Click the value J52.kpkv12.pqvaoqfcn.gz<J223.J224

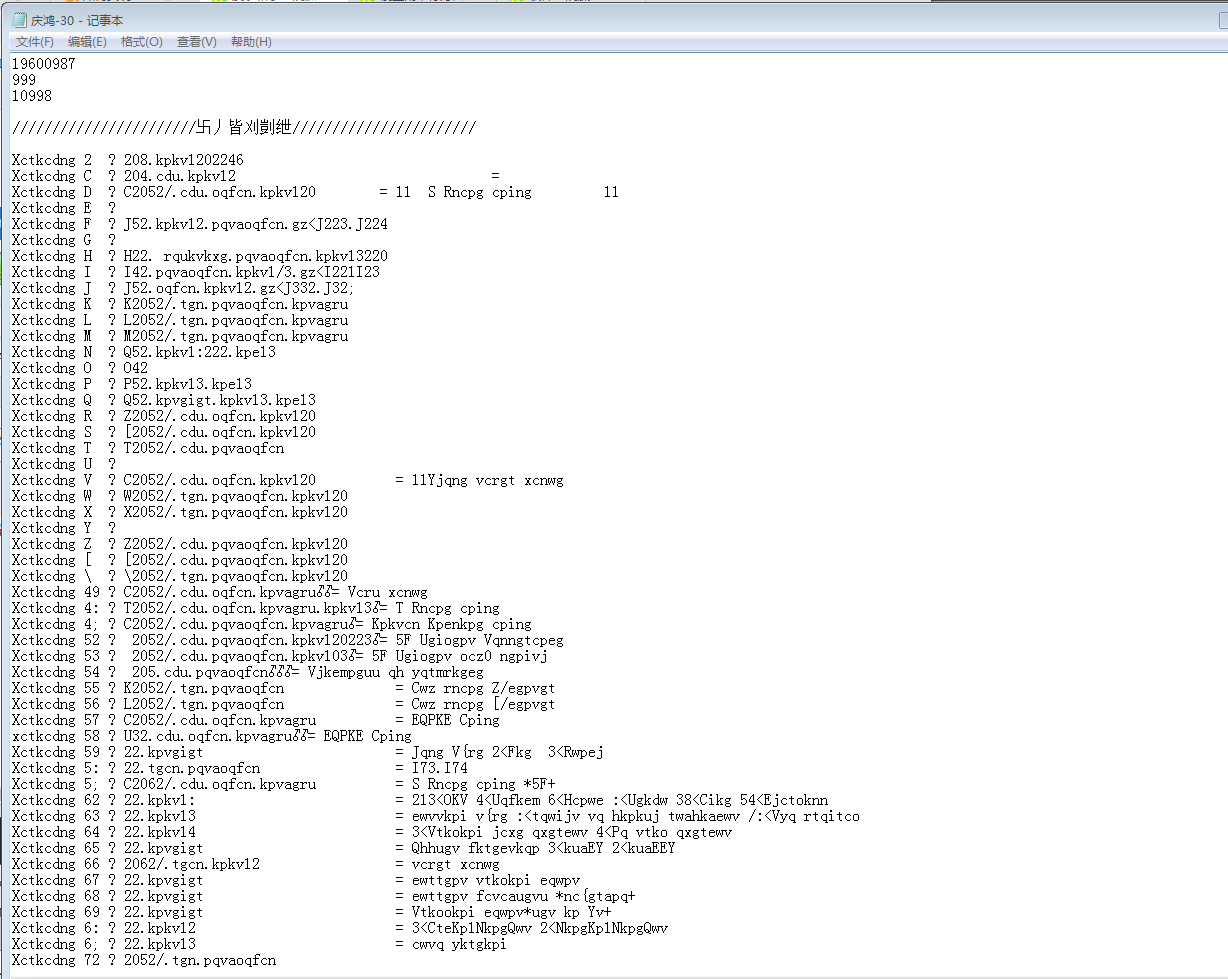pyautogui.click(x=256, y=224)
